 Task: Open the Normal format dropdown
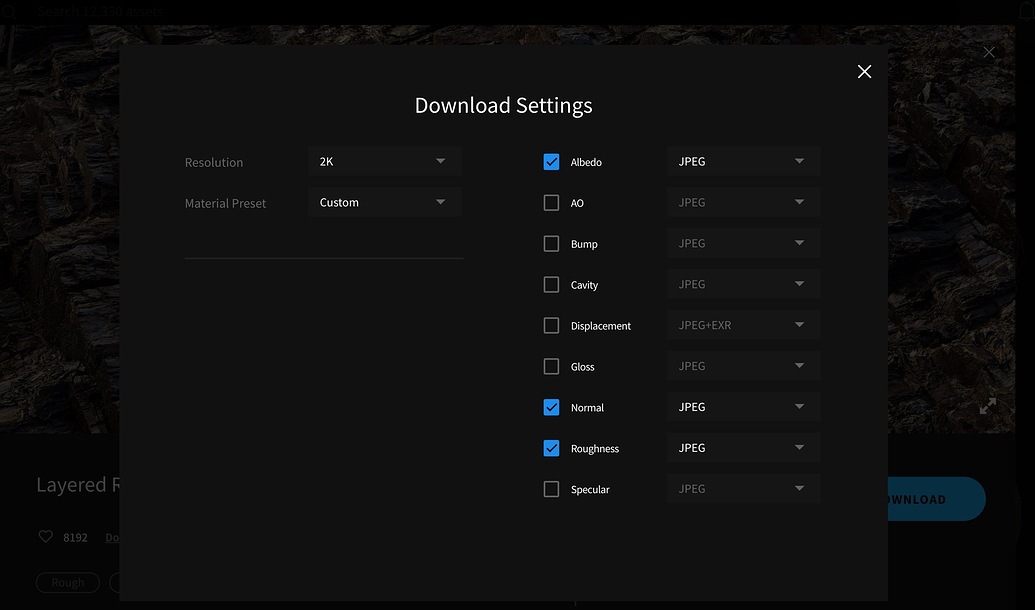tap(743, 407)
